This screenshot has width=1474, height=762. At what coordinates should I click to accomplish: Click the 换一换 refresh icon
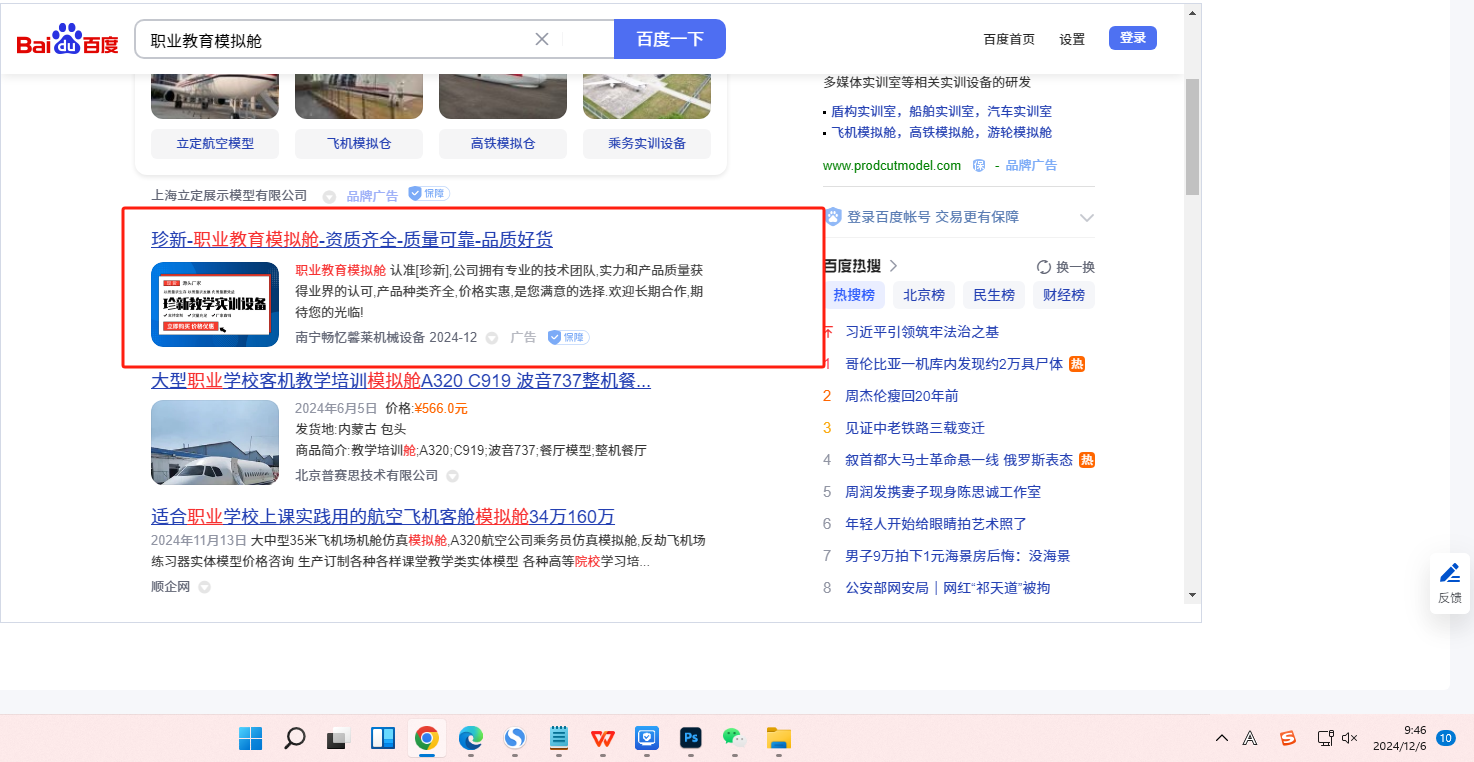click(1044, 267)
